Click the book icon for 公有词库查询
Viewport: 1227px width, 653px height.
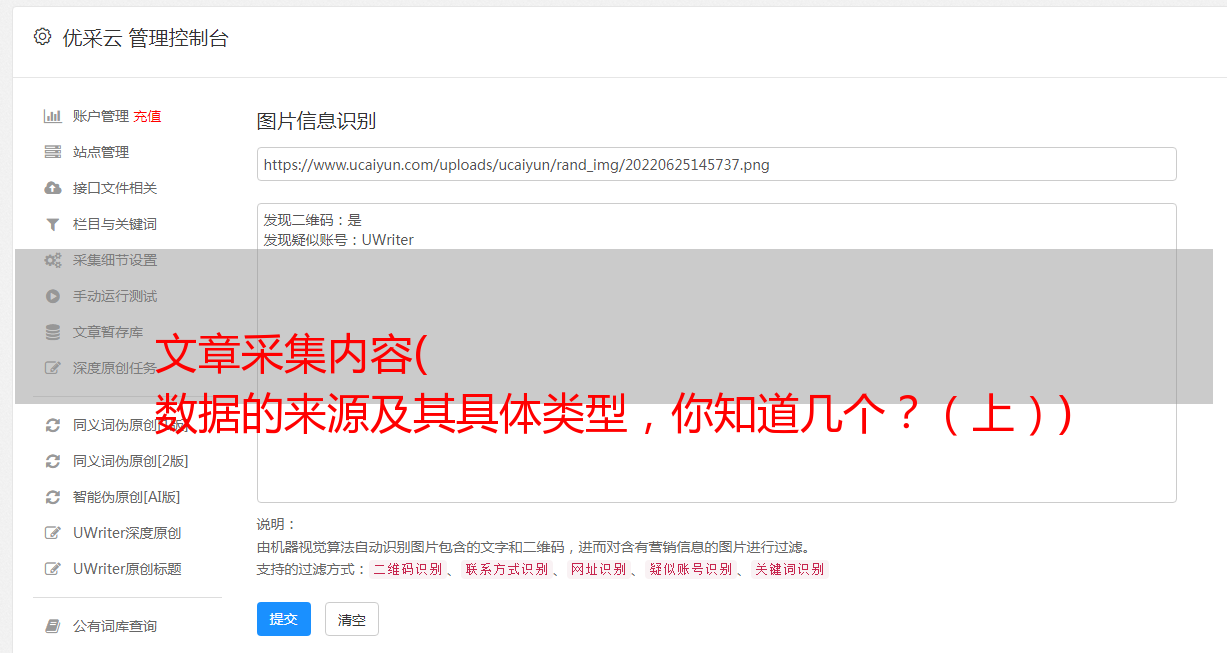tap(53, 626)
